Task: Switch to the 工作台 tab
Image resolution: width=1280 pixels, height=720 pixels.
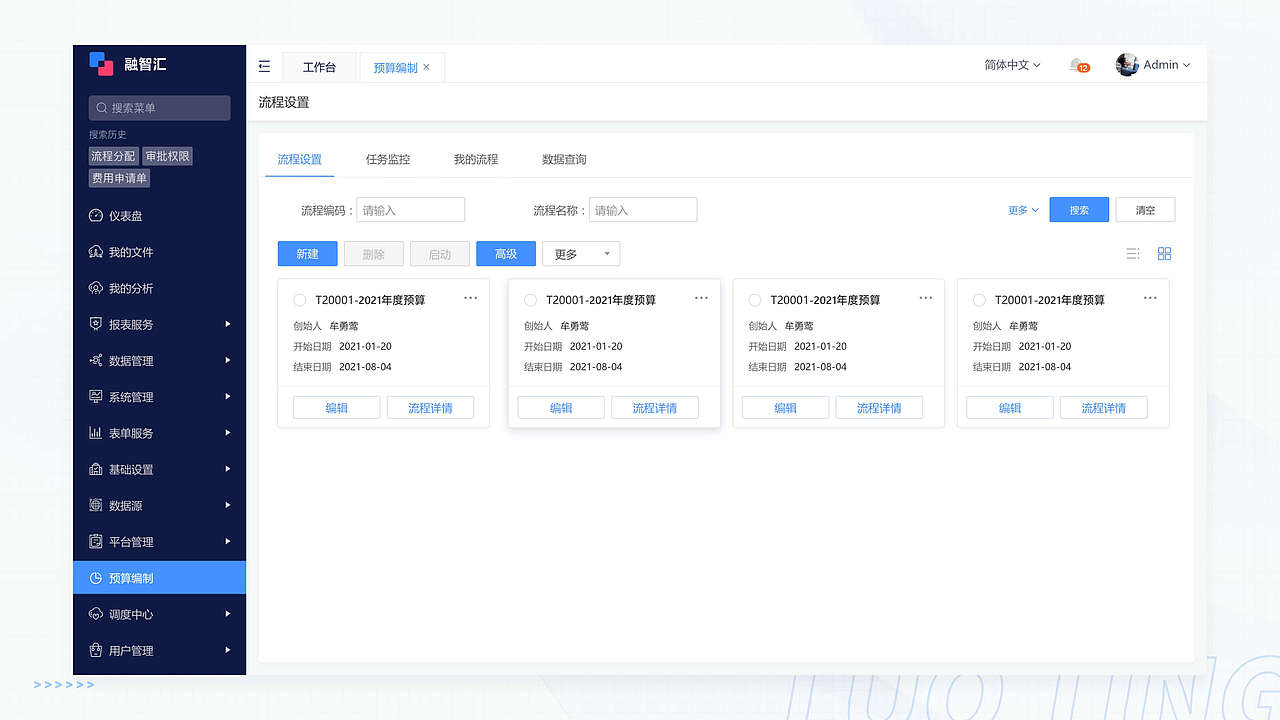Action: [319, 67]
